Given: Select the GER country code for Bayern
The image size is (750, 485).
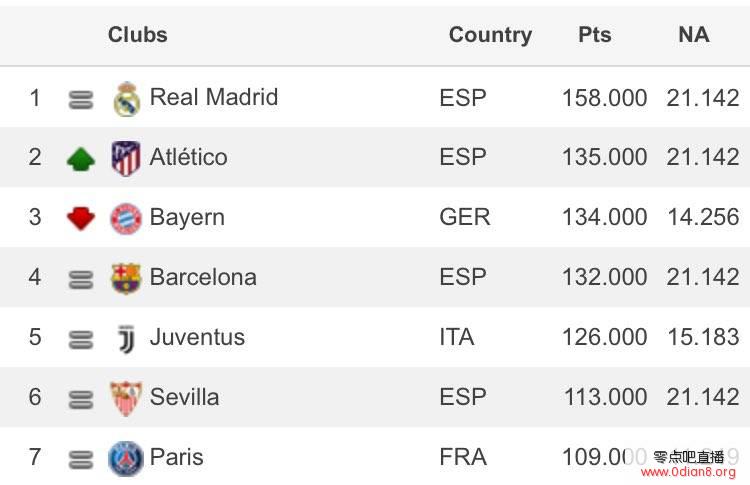Looking at the screenshot, I should point(464,217).
